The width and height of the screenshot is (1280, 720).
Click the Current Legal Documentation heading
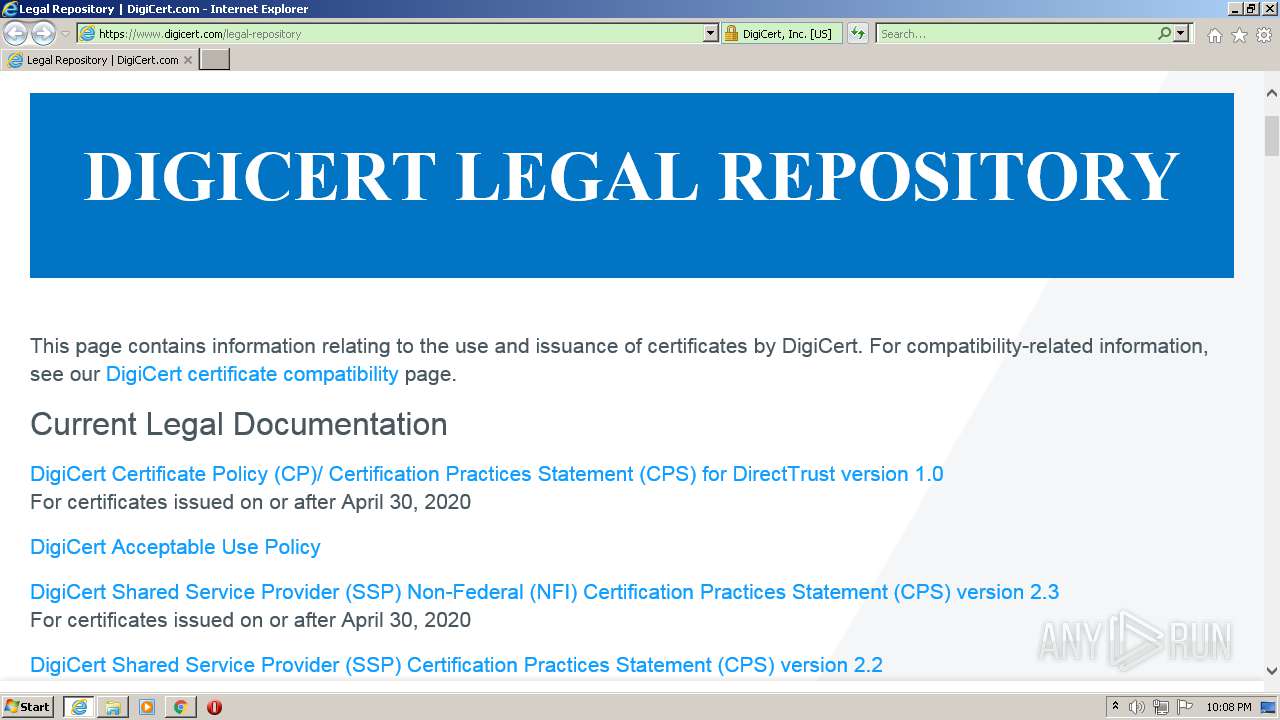tap(239, 424)
